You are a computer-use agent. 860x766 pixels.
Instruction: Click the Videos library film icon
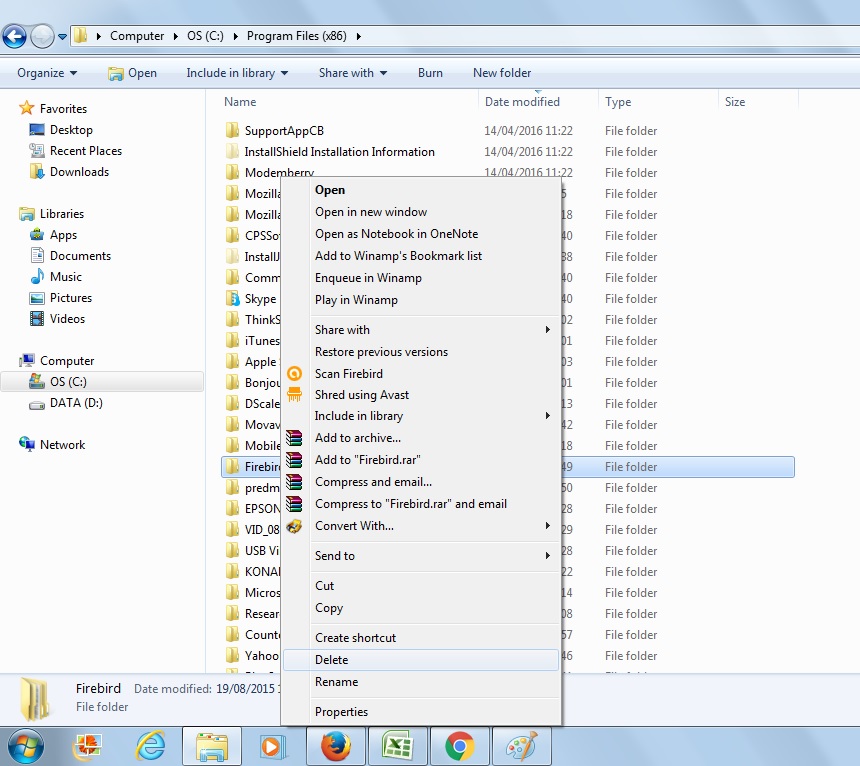tap(37, 319)
